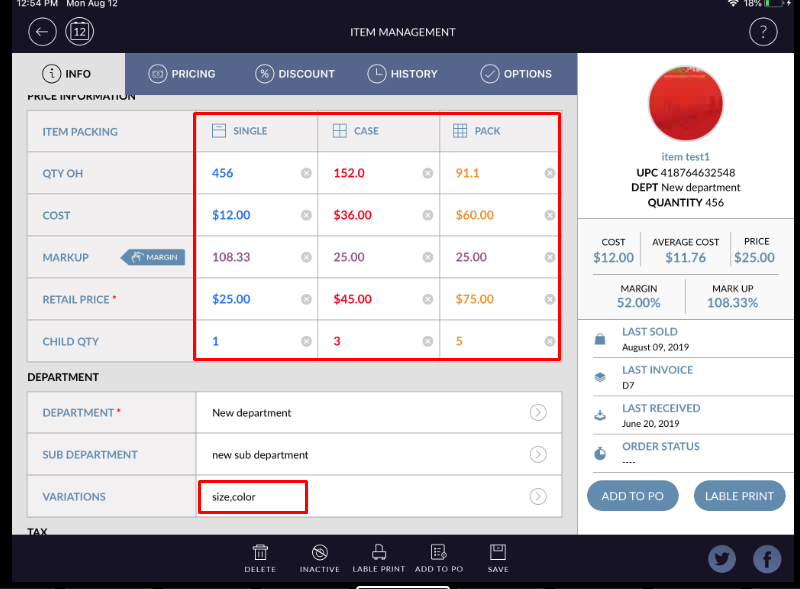Screen dimensions: 800x589
Task: Open the help question mark icon
Action: [x=763, y=32]
